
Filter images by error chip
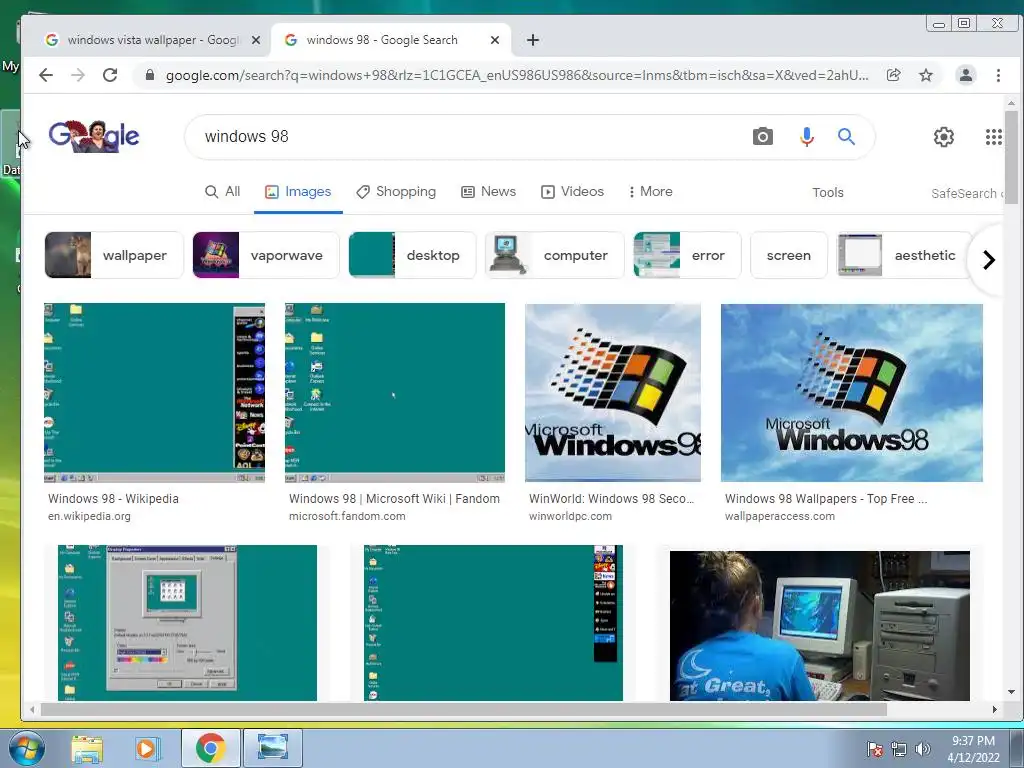click(687, 255)
